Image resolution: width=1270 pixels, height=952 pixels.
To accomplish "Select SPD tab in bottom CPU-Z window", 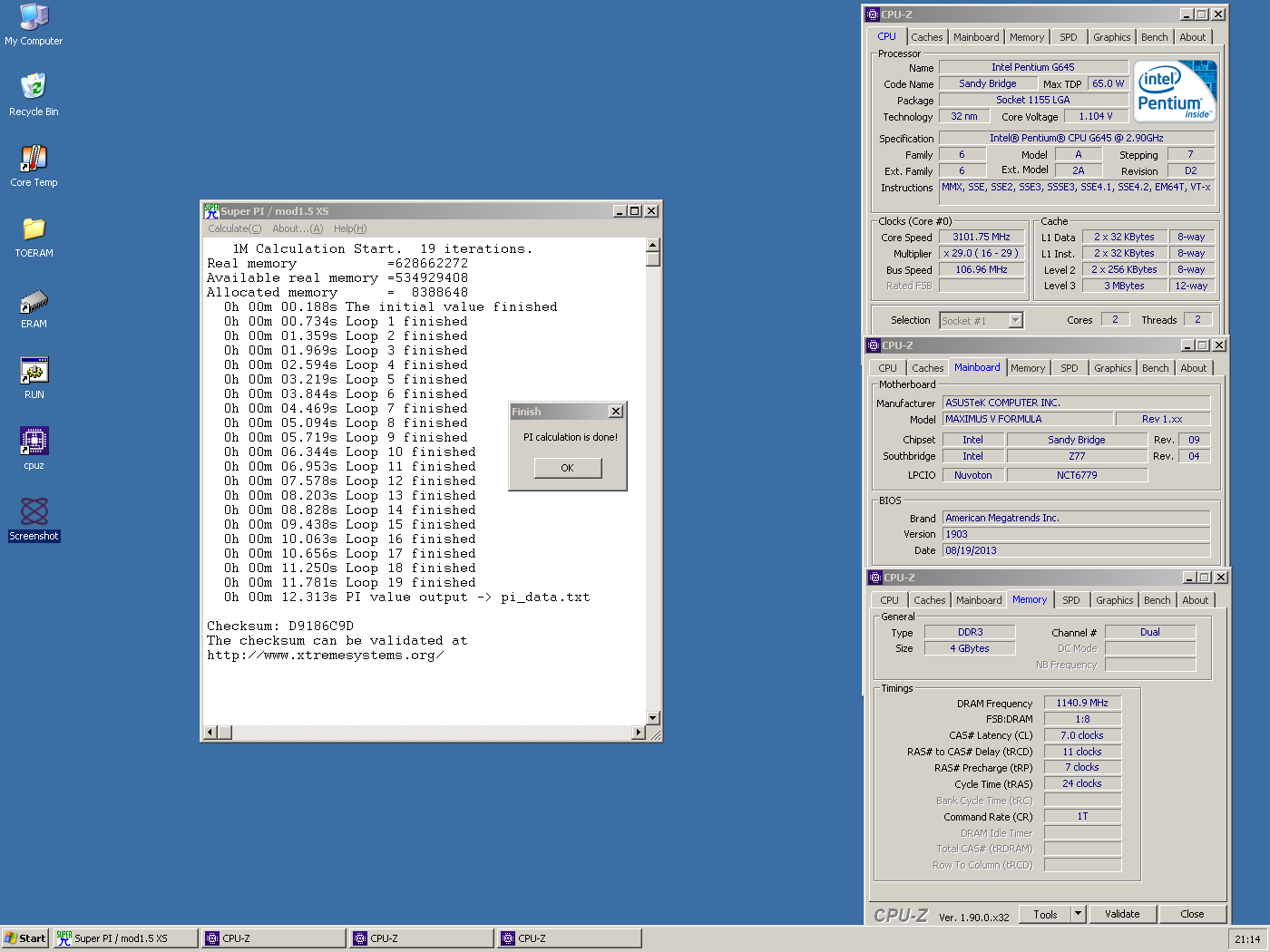I will click(1071, 600).
